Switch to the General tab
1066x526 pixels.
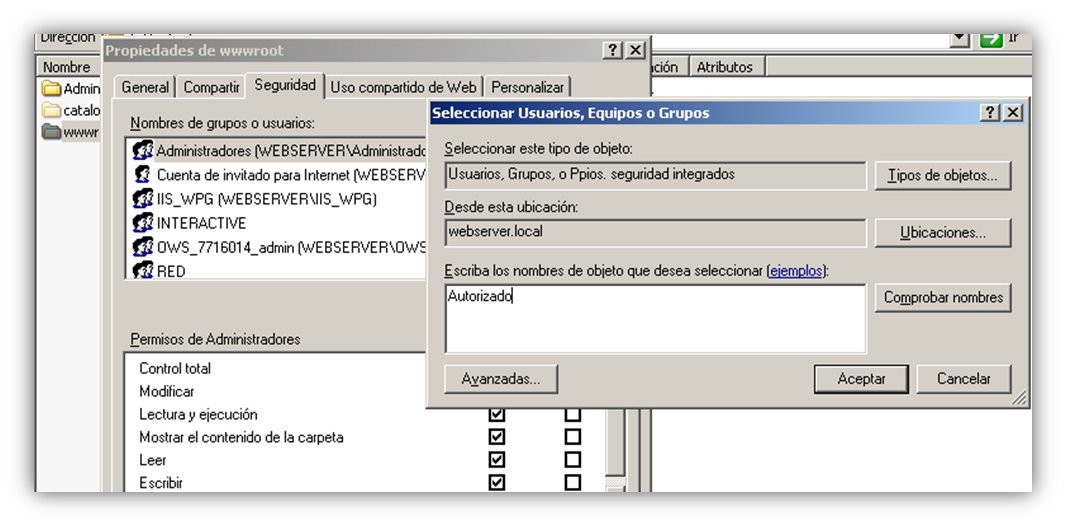(x=145, y=88)
